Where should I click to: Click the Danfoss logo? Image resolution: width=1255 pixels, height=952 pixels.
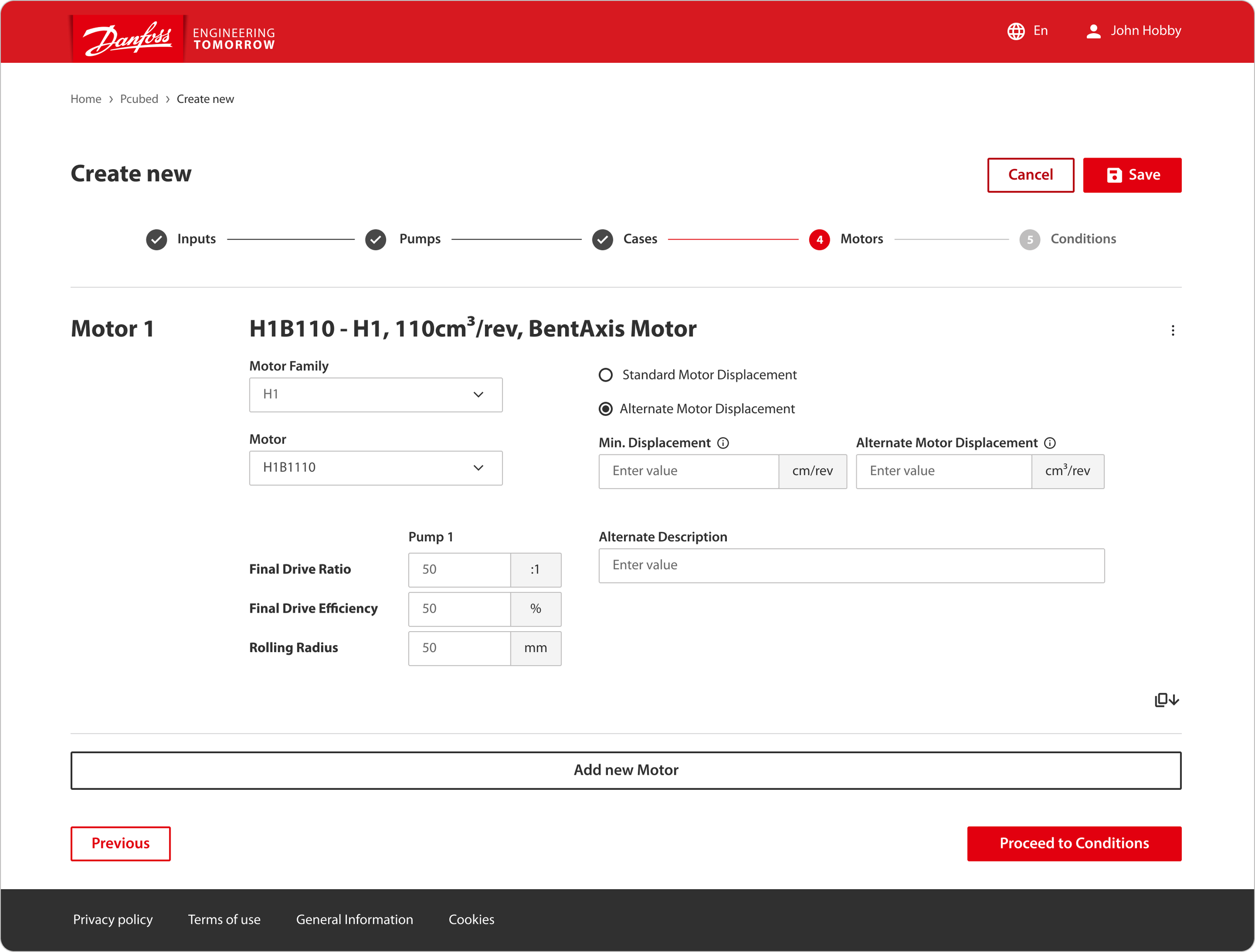pos(128,38)
